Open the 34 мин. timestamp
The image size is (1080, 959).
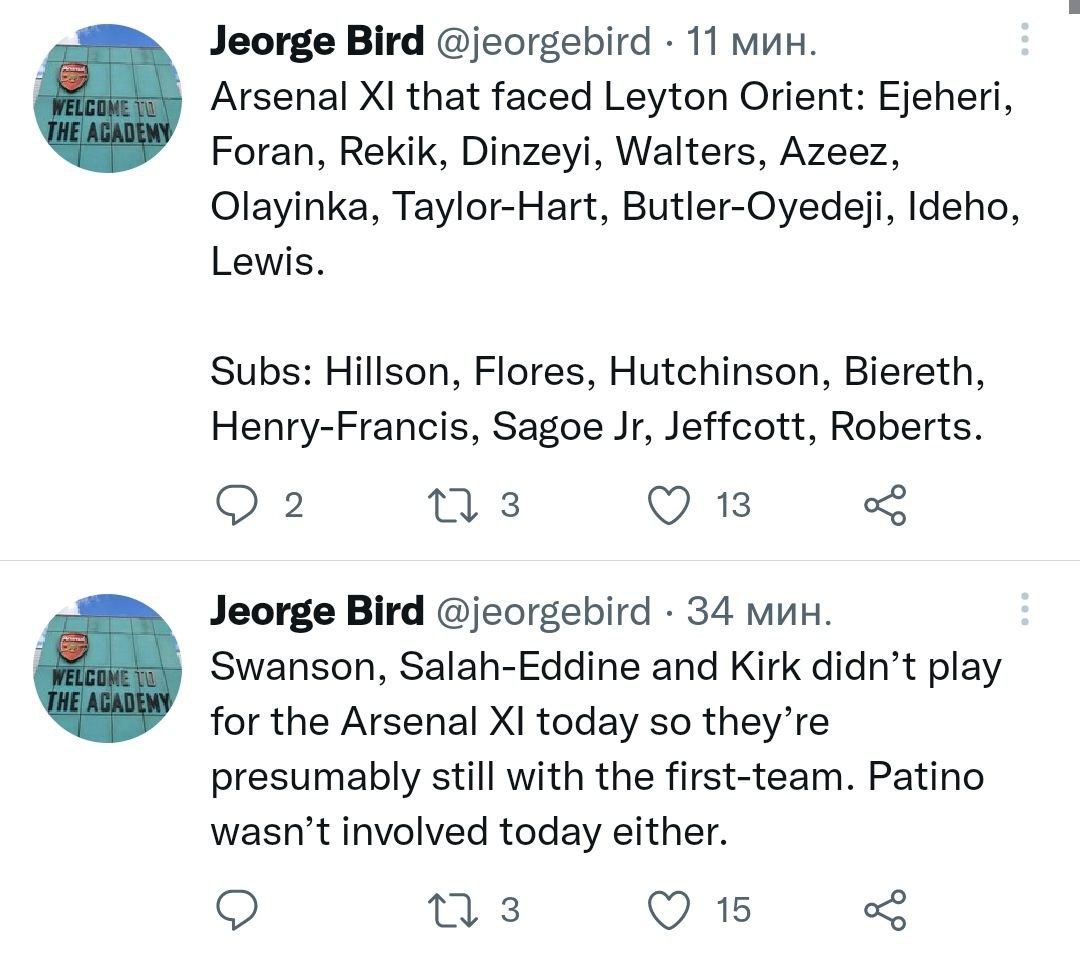(x=759, y=611)
